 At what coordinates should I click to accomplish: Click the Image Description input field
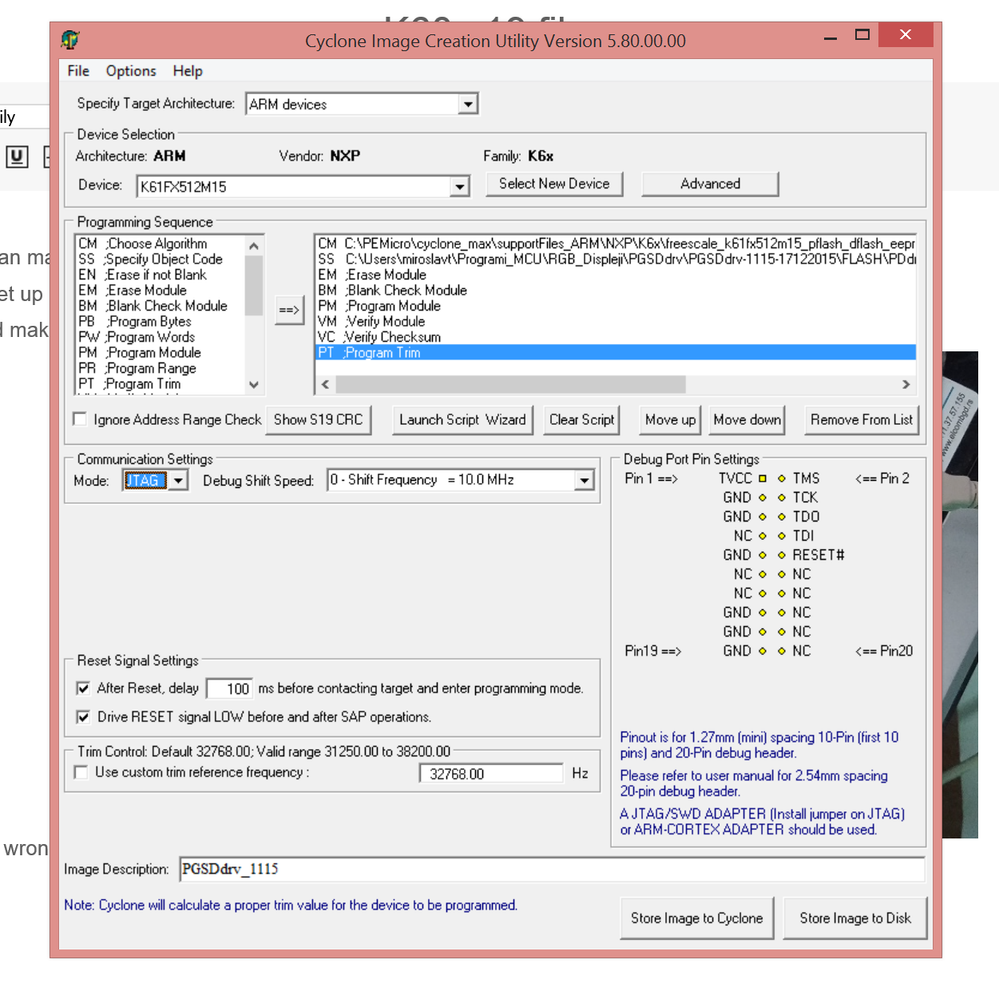(552, 869)
